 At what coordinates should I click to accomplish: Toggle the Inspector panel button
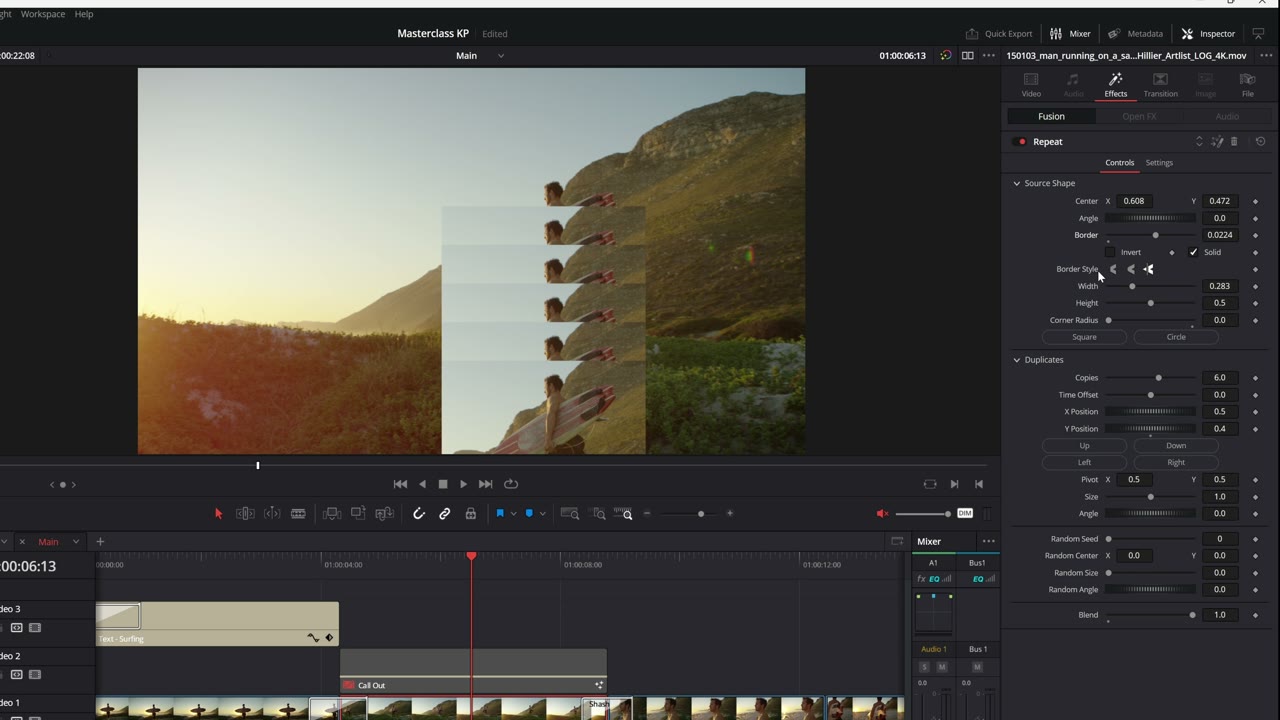[x=1208, y=33]
